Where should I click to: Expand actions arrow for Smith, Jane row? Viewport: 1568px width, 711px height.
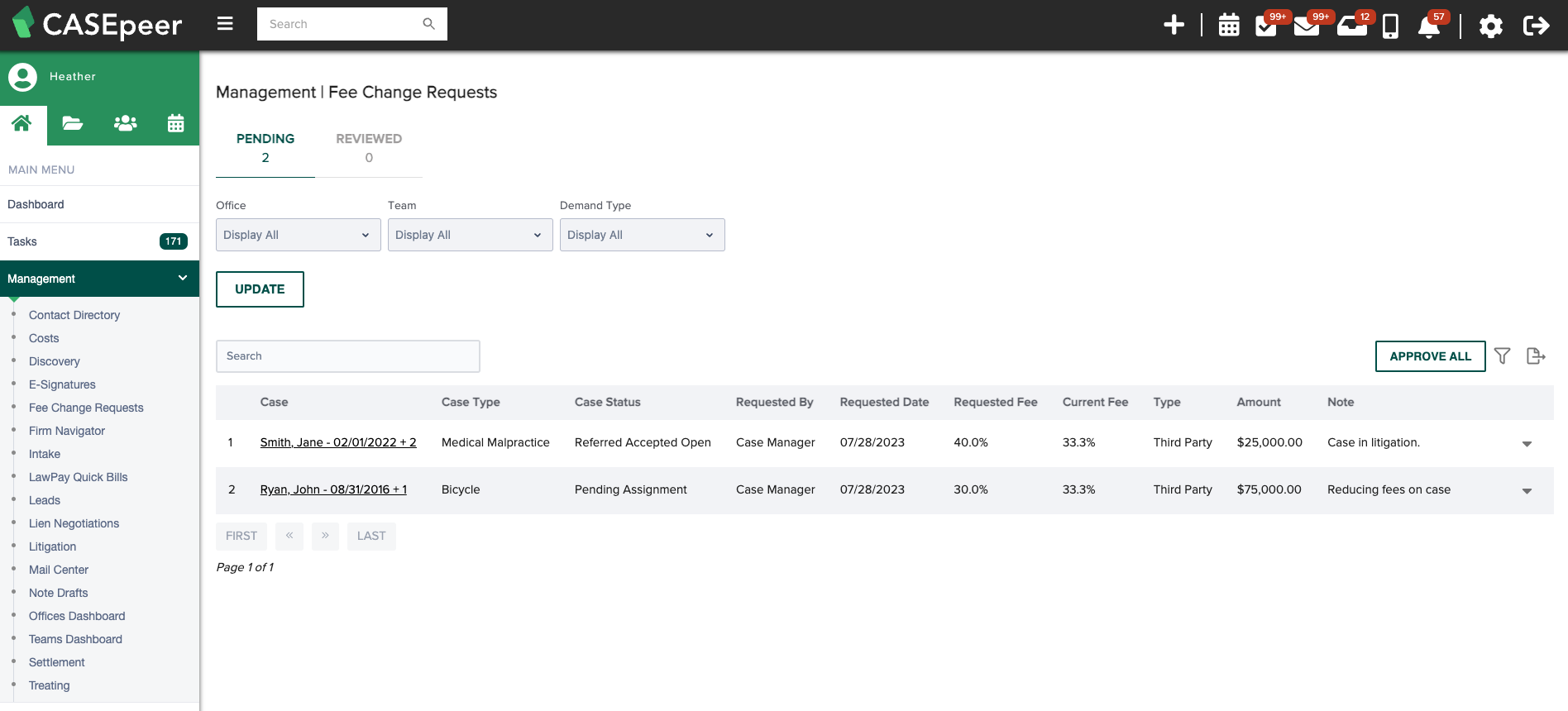(x=1527, y=444)
